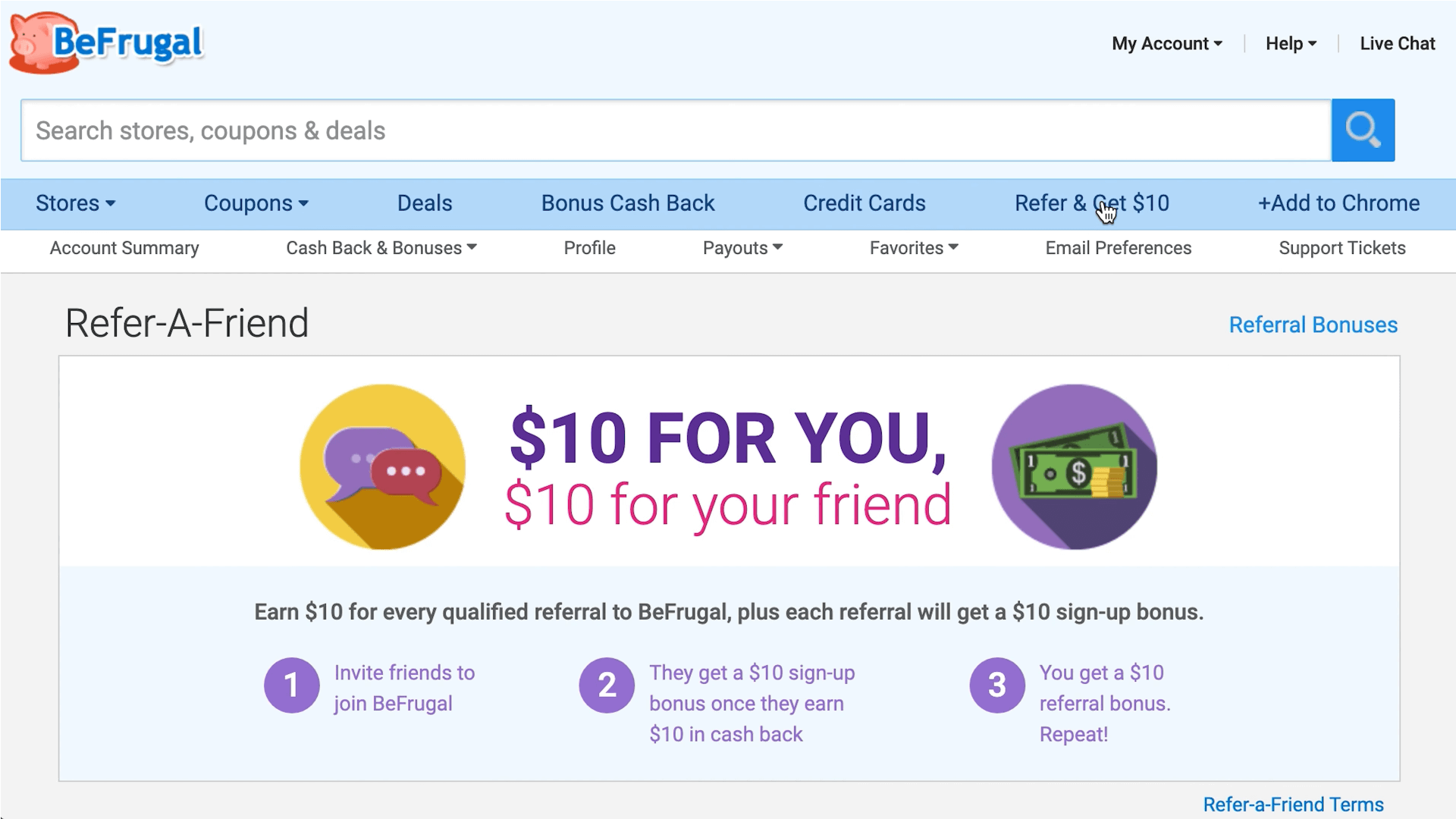Screen dimensions: 1456x819
Task: Click the BeFrugal piggy bank logo
Action: (106, 42)
